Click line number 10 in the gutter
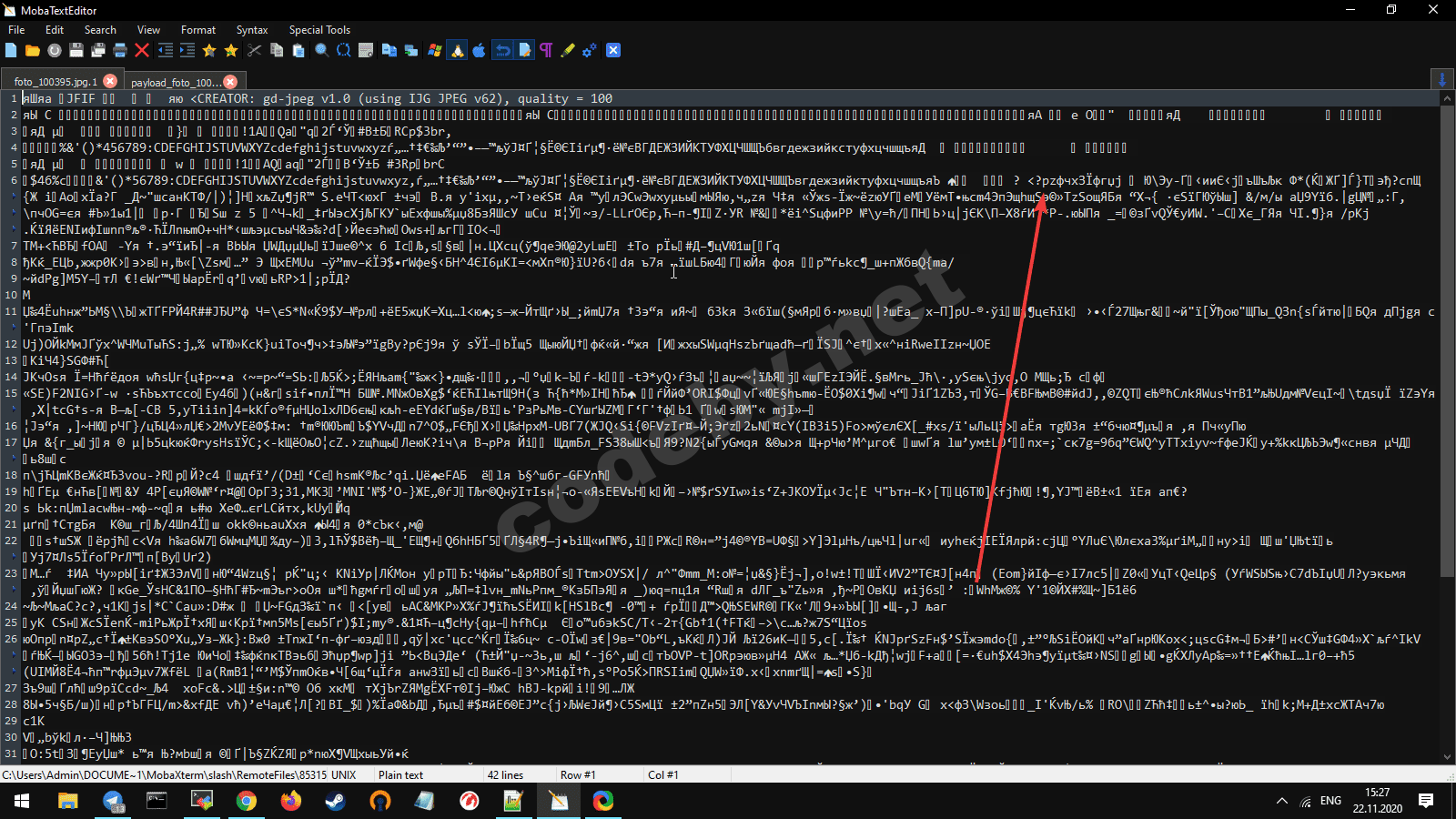 [x=12, y=295]
